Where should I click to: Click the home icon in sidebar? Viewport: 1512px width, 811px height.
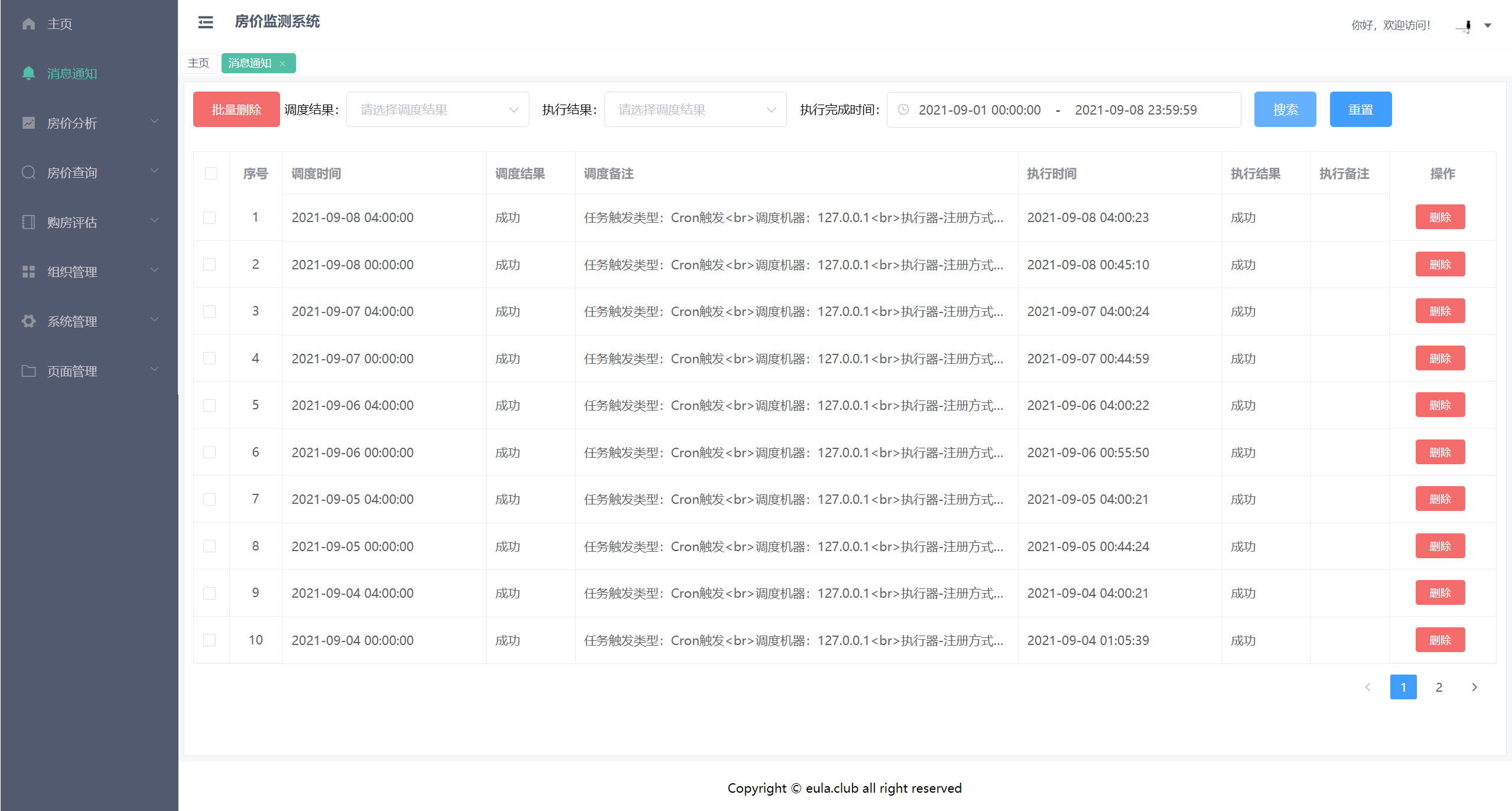coord(28,24)
